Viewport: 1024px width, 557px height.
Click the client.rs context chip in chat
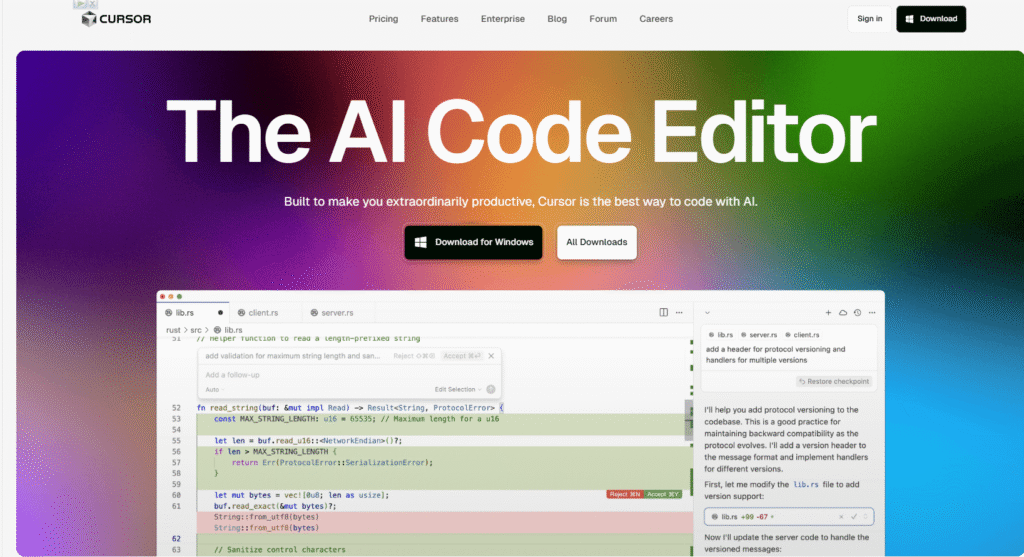coord(802,335)
